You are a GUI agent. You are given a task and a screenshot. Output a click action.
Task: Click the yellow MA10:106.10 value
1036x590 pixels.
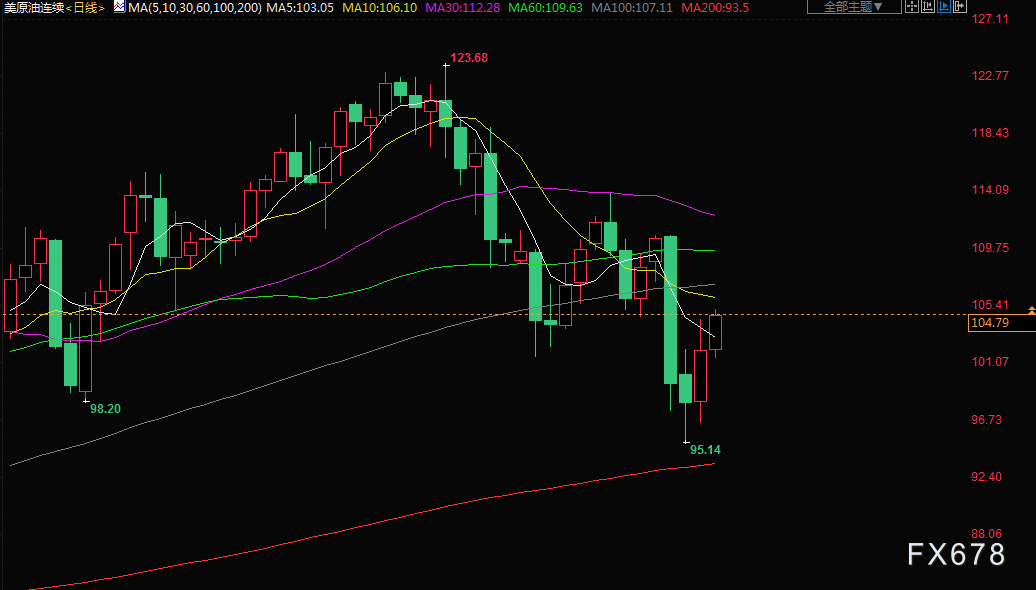point(381,8)
